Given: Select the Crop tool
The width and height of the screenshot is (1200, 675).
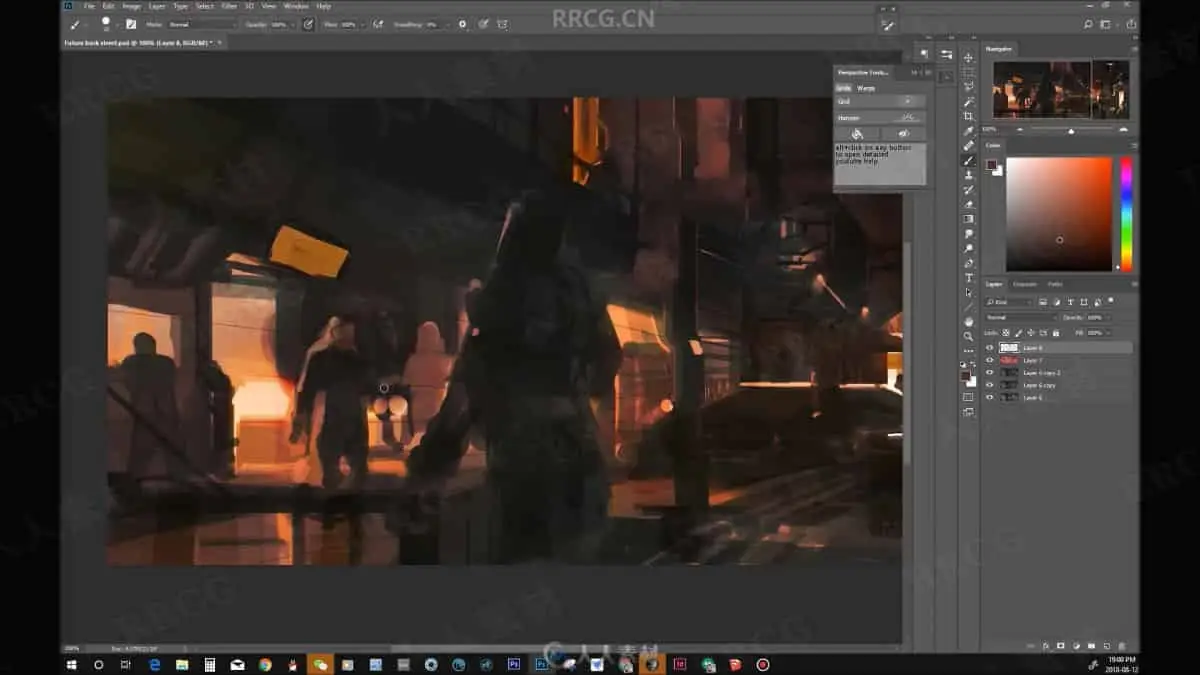Looking at the screenshot, I should [968, 116].
